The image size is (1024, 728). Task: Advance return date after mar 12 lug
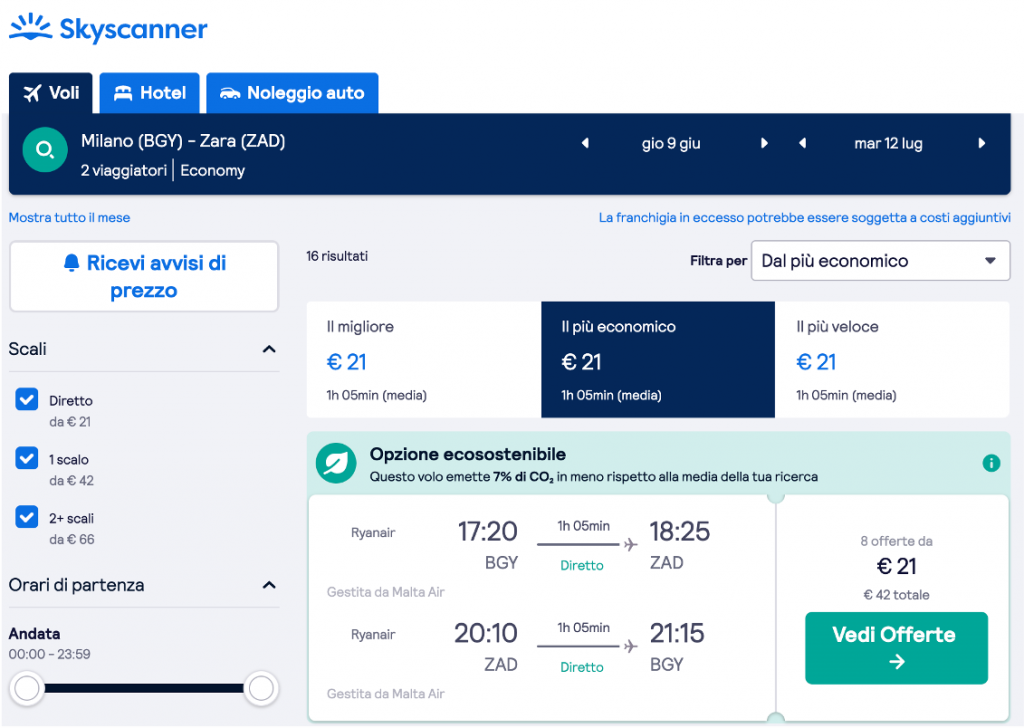pos(982,144)
